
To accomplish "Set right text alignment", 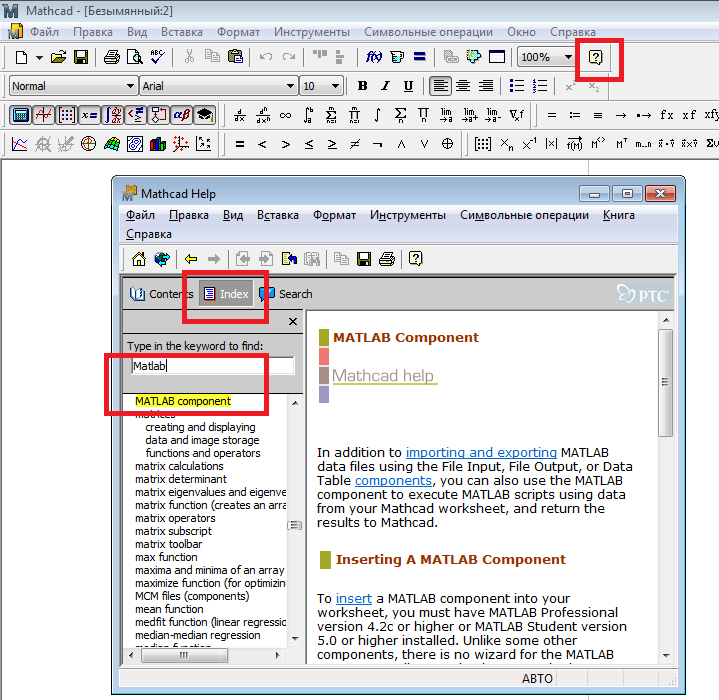I will coord(486,86).
